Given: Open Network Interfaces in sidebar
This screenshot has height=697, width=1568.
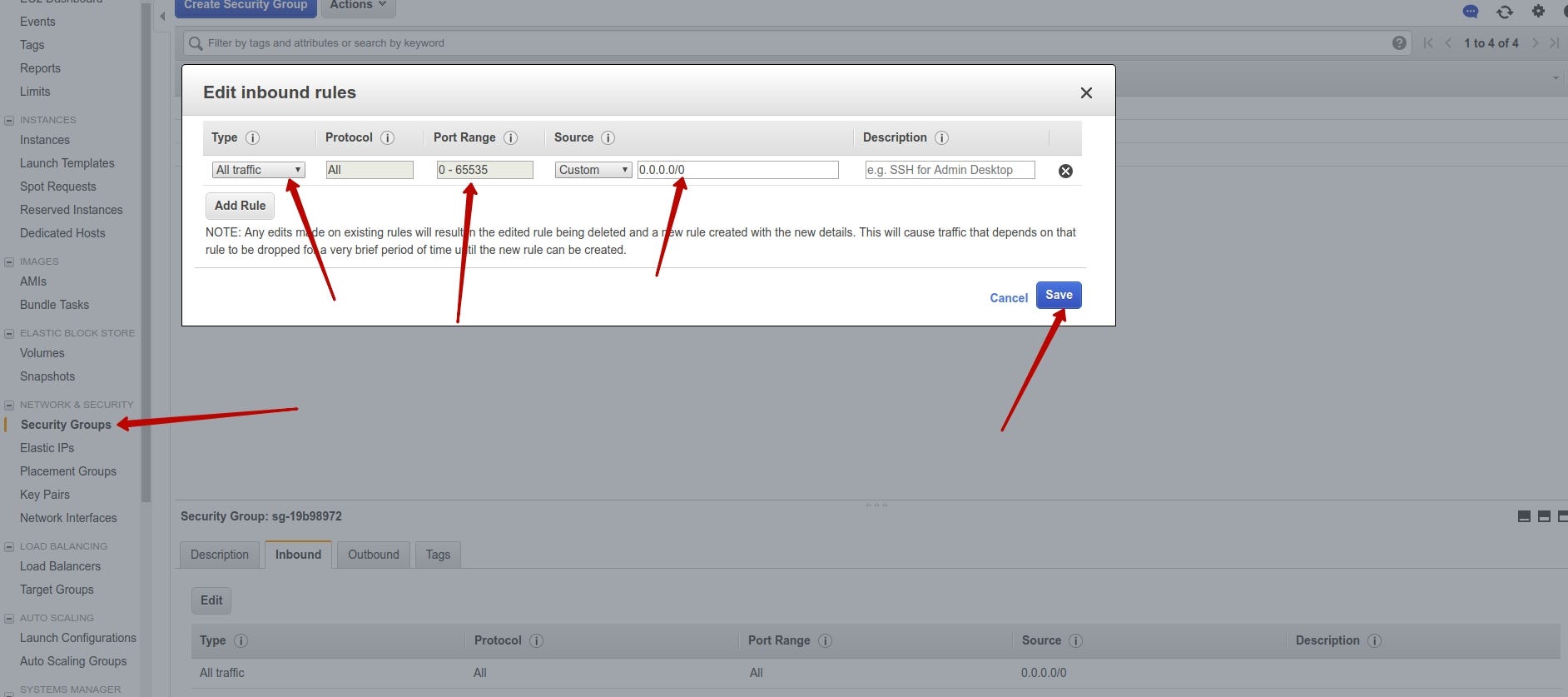Looking at the screenshot, I should coord(68,518).
